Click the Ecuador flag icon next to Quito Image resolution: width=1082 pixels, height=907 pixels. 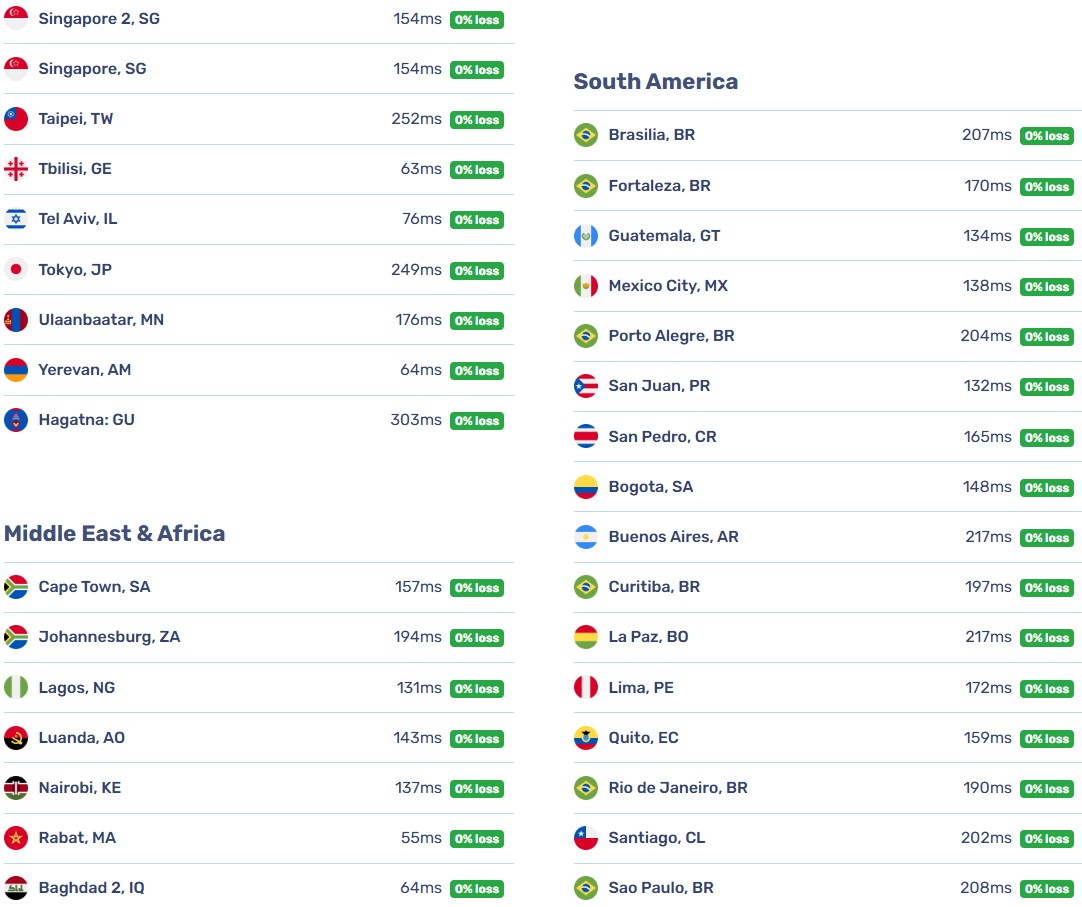pyautogui.click(x=586, y=738)
